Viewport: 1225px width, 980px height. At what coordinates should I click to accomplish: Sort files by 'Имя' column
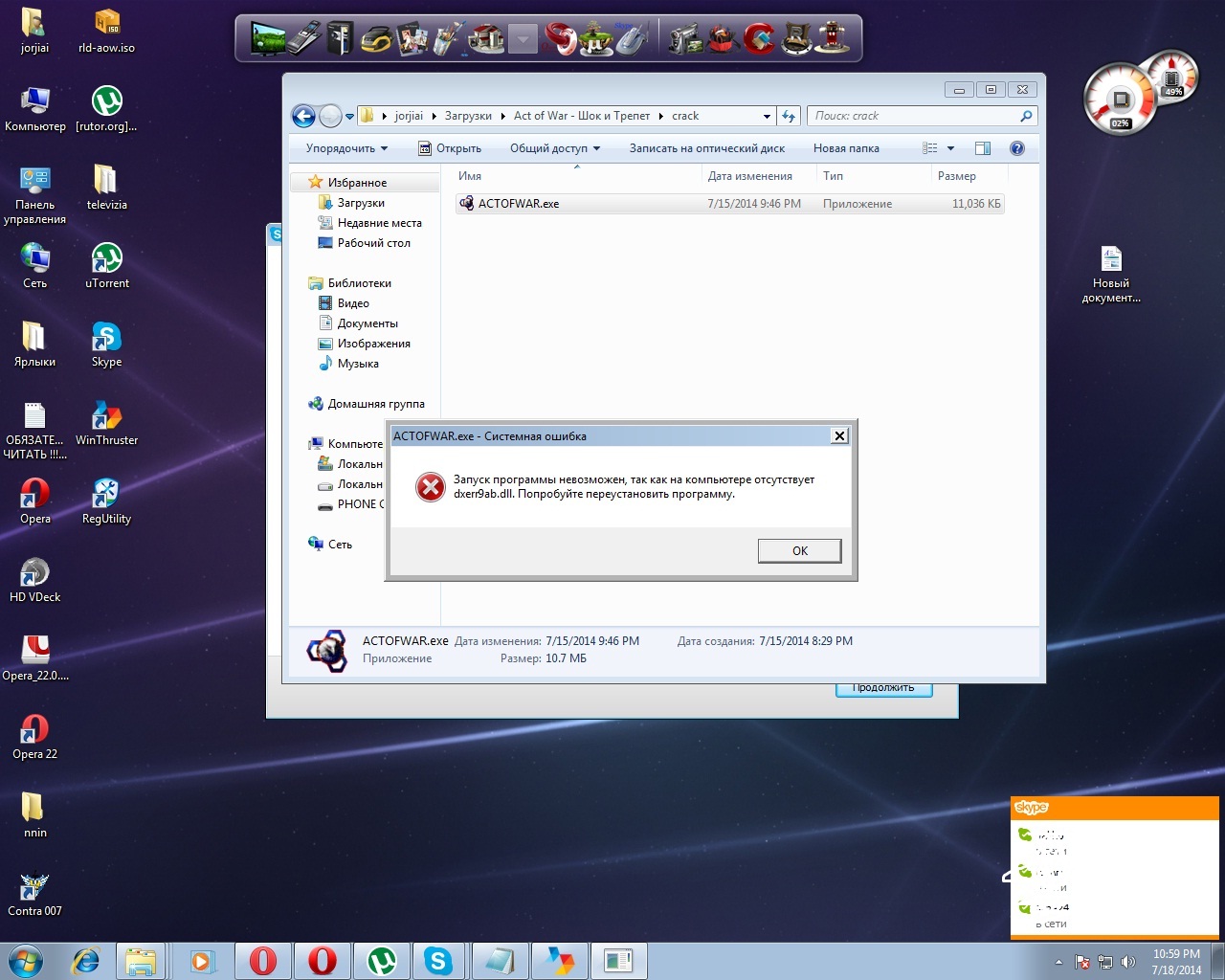(x=577, y=176)
